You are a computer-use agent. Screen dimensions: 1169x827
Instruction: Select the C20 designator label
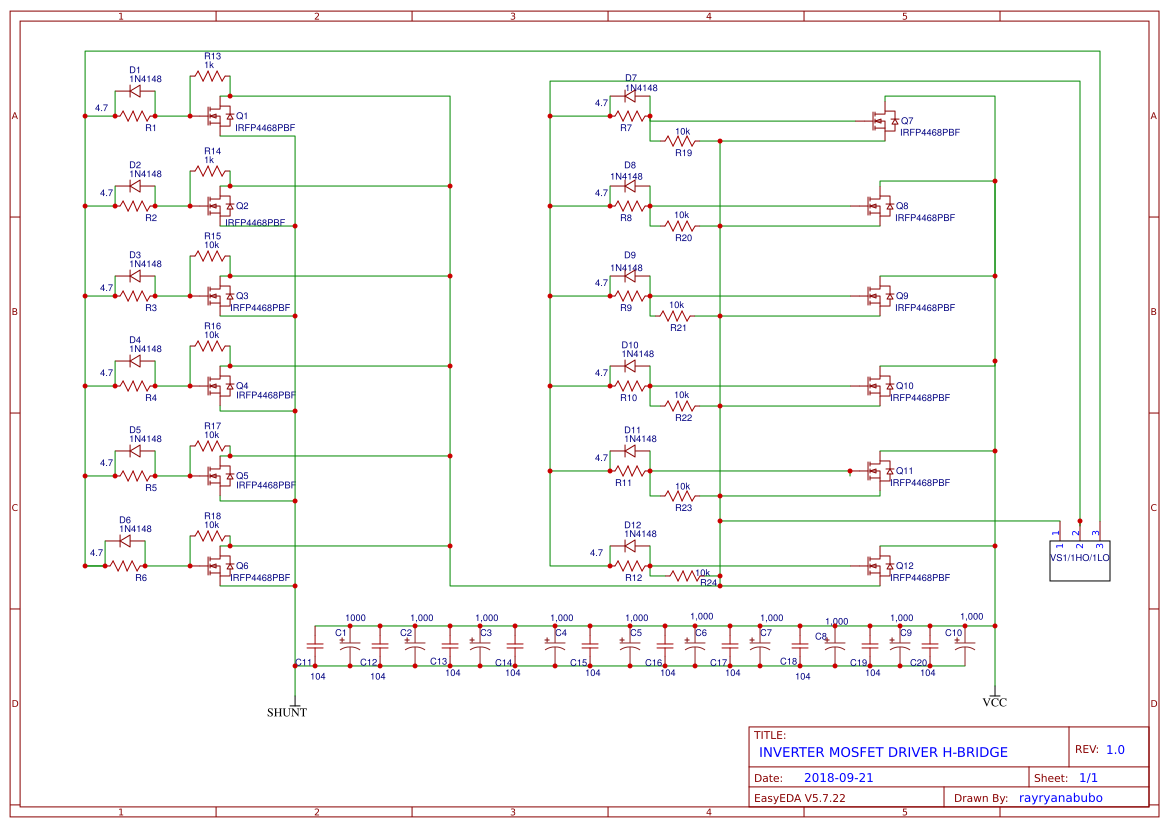pyautogui.click(x=918, y=663)
